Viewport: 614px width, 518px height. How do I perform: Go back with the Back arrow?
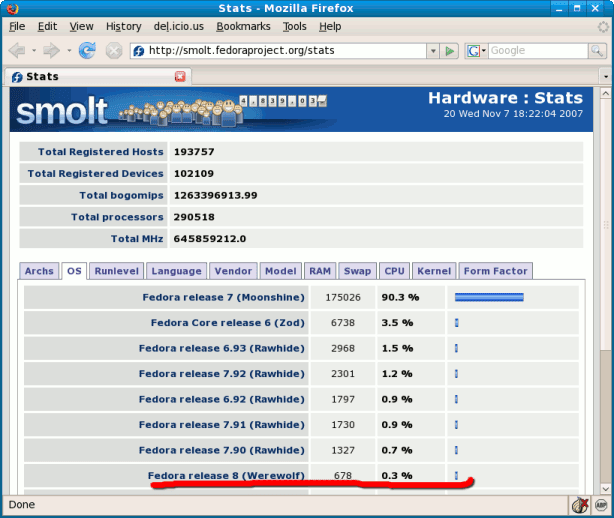17,51
